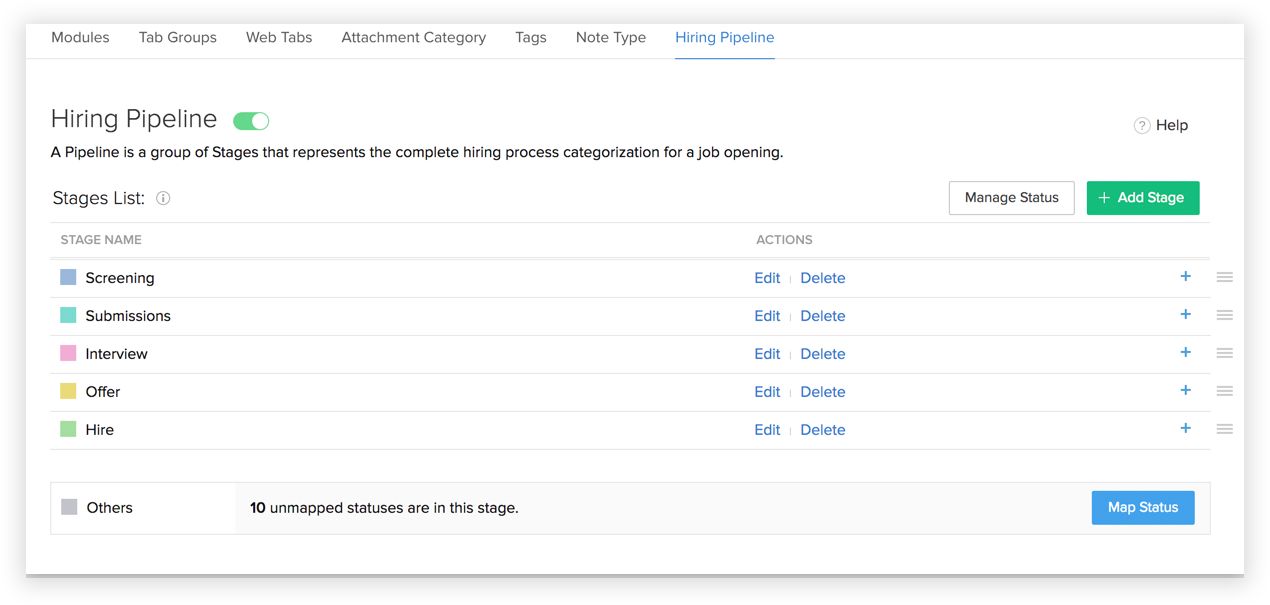Screen dimensions: 1270x605
Task: Open the Attachment Category tab
Action: click(x=413, y=37)
